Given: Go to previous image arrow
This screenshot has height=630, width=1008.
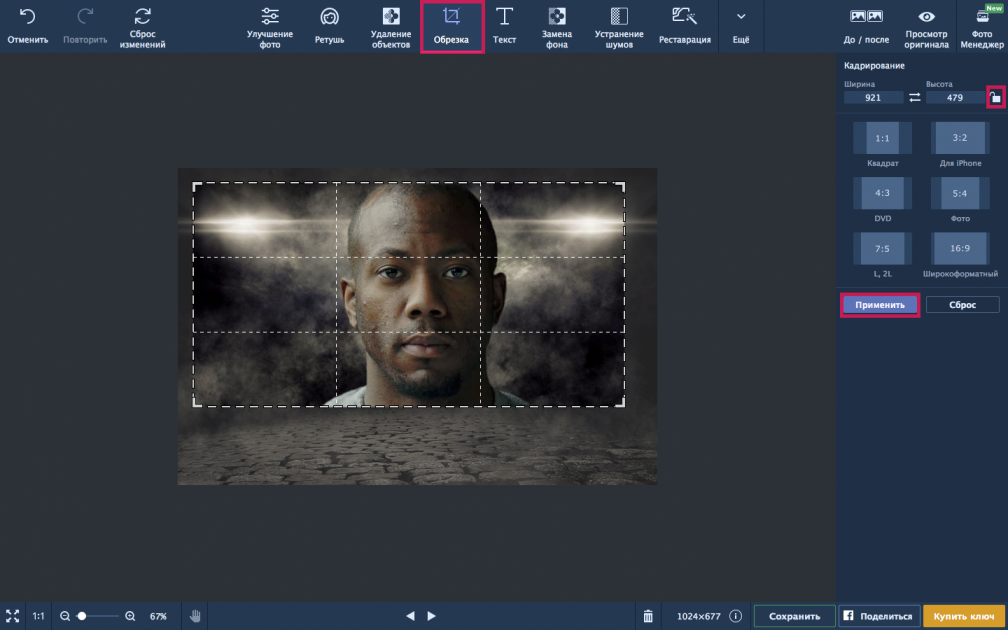Looking at the screenshot, I should [410, 616].
